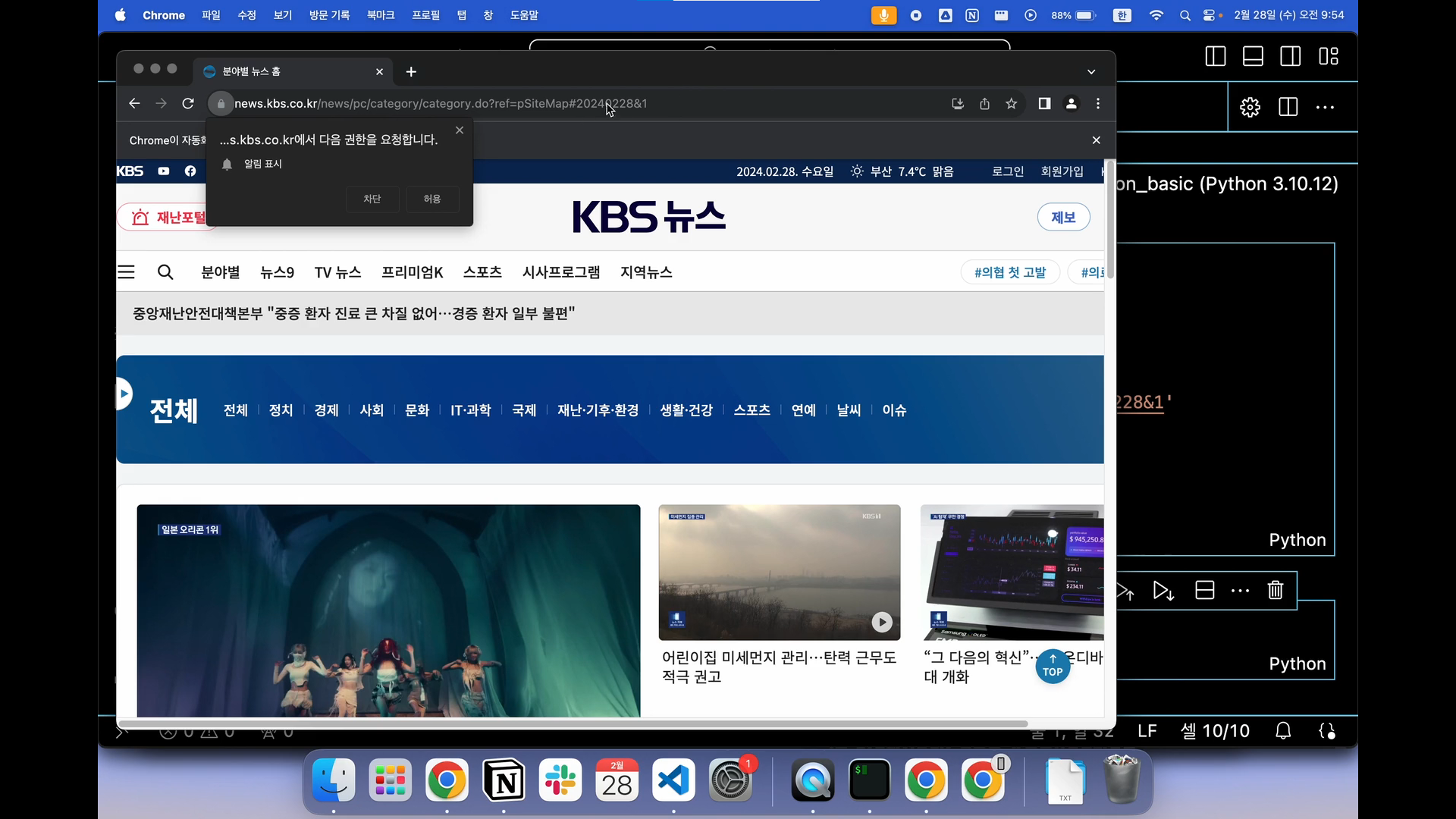The width and height of the screenshot is (1456, 819).
Task: Open the KBS hamburger menu icon
Action: [x=126, y=272]
